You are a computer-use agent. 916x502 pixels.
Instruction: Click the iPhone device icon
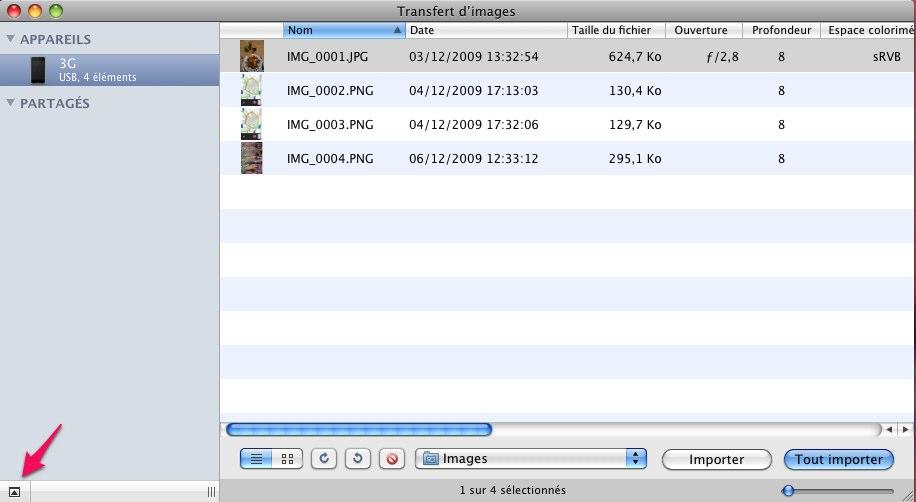[x=38, y=70]
